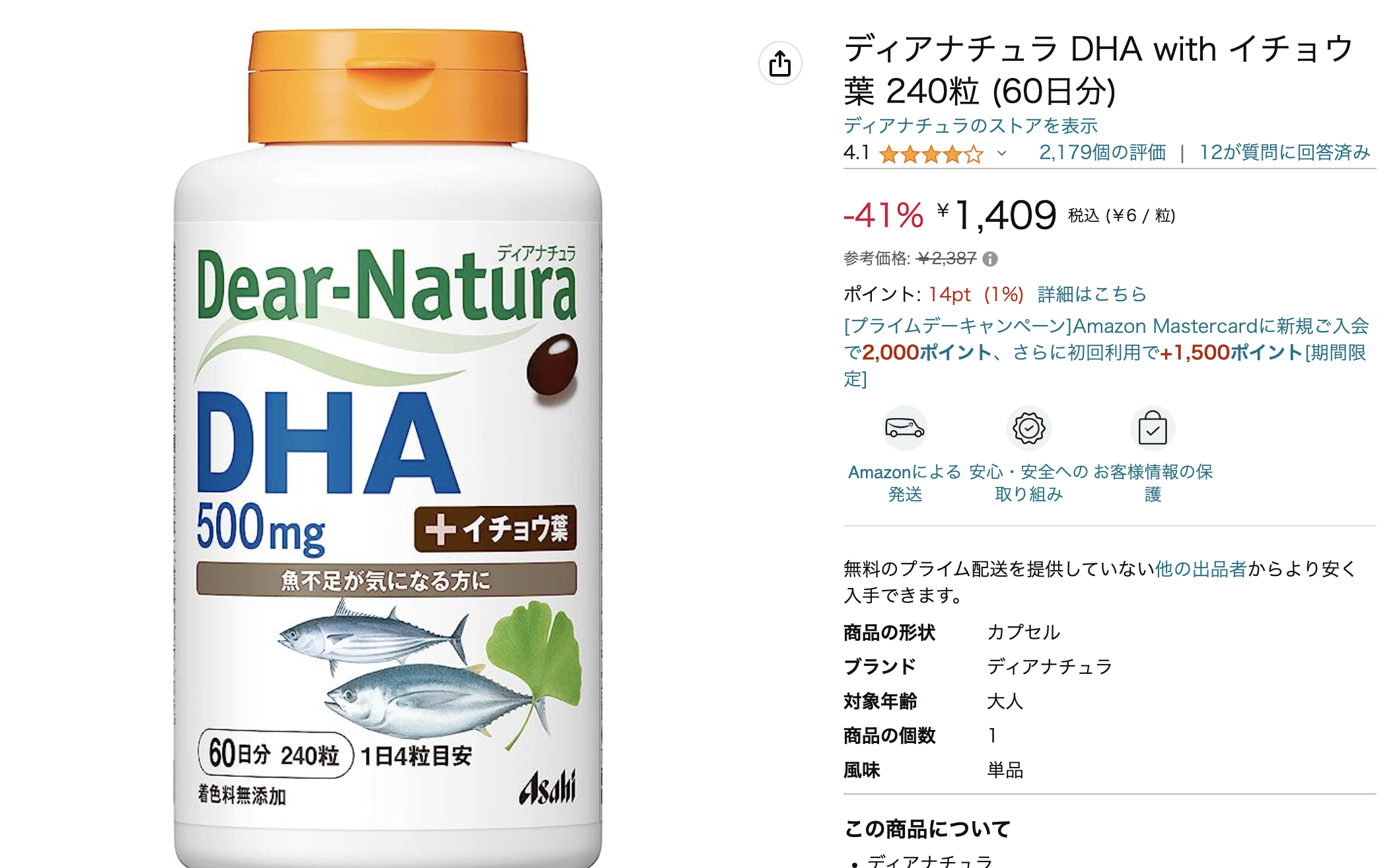Click お客様情報の保護 text
The width and height of the screenshot is (1395, 868).
point(1153,483)
